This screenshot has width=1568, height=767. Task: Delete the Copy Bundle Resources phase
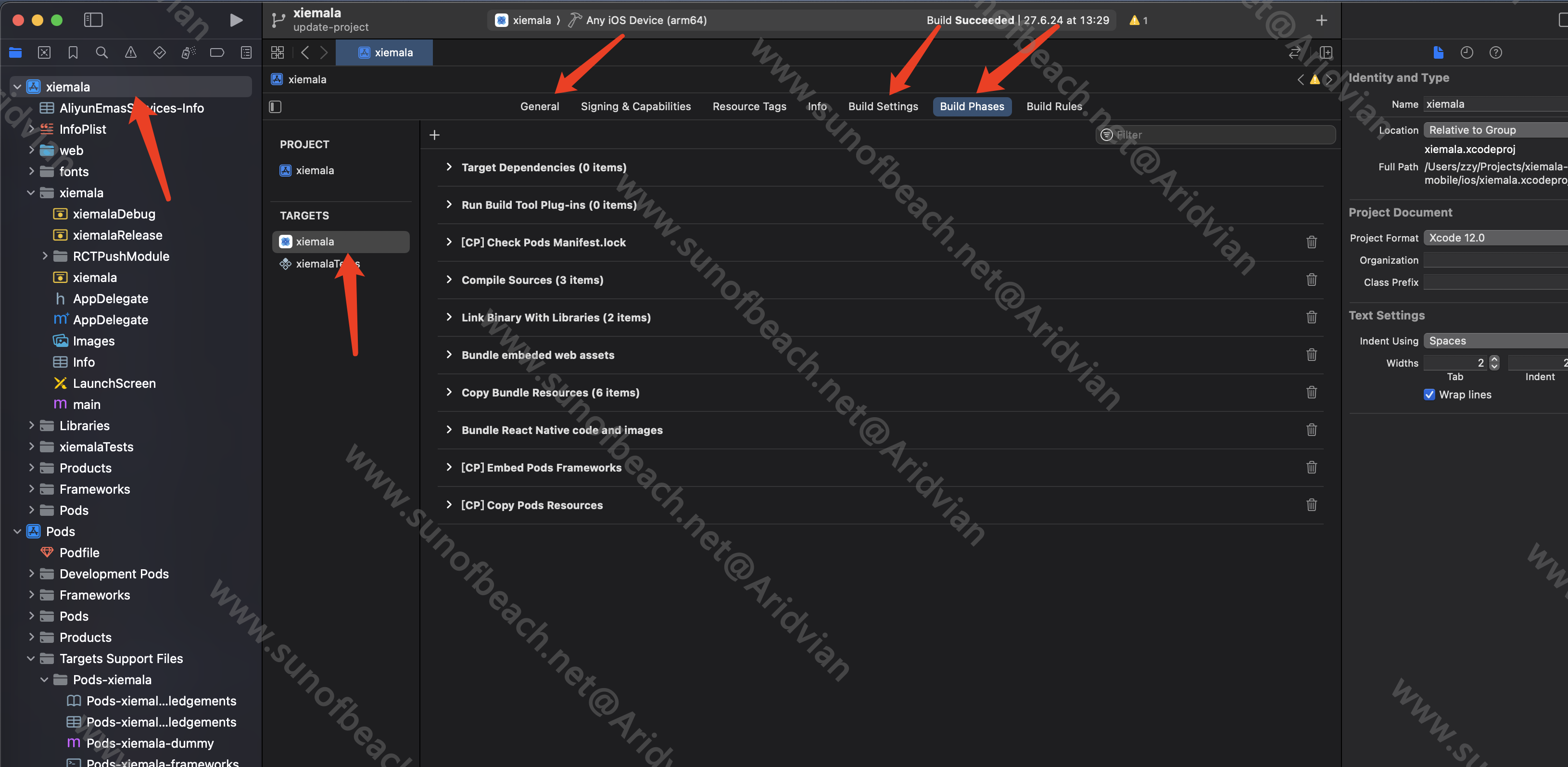point(1312,392)
